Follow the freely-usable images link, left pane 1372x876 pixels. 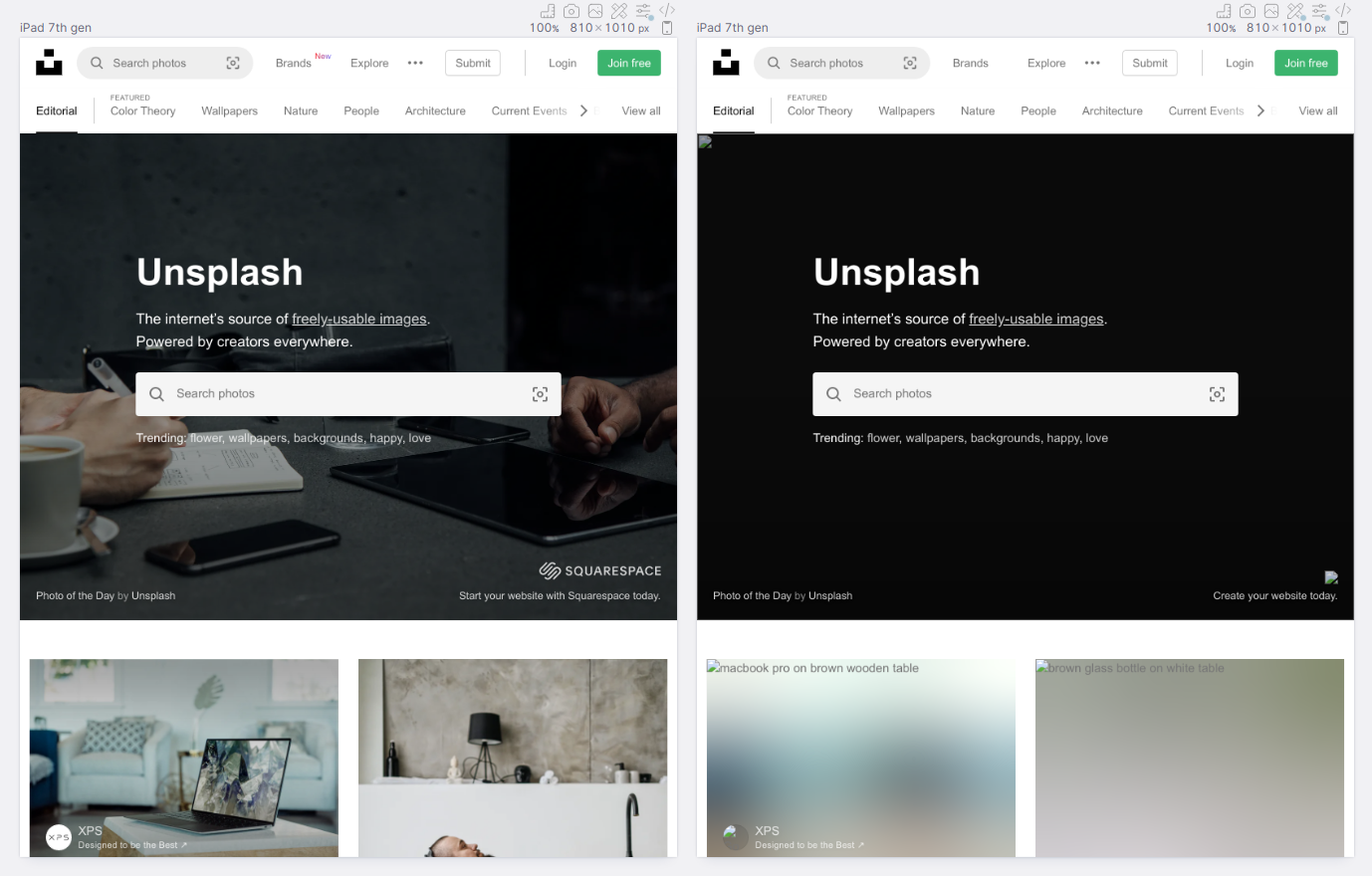pyautogui.click(x=359, y=319)
